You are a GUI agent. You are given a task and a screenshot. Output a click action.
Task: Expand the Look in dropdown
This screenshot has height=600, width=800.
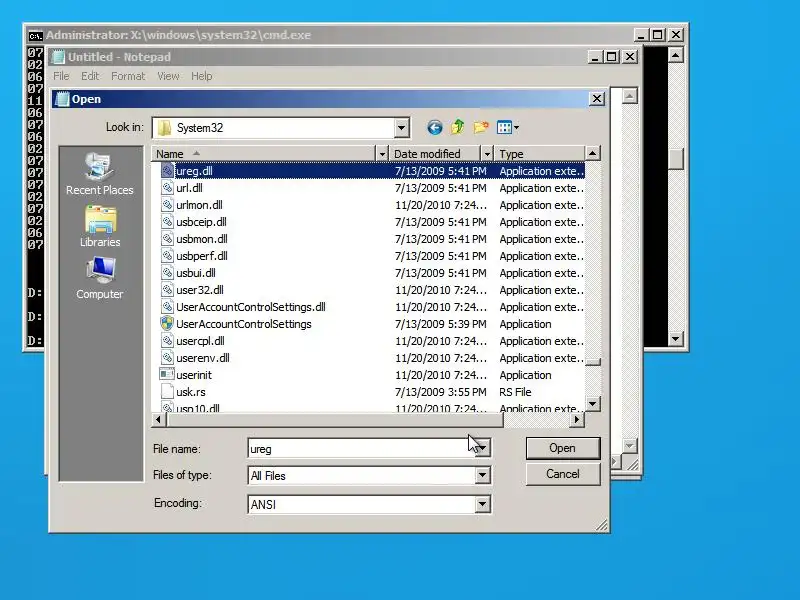point(402,128)
